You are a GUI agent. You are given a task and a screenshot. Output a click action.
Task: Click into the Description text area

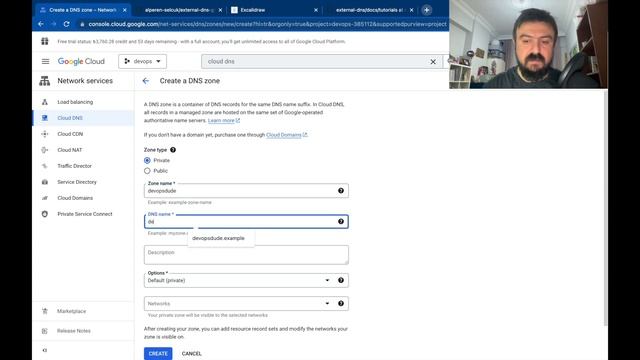pos(246,255)
